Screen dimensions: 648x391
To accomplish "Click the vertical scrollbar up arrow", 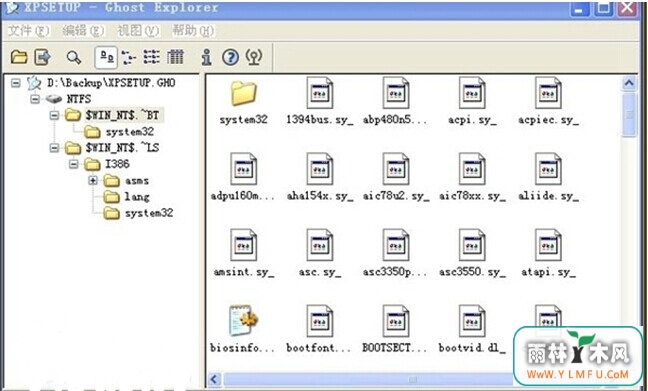I will click(629, 84).
